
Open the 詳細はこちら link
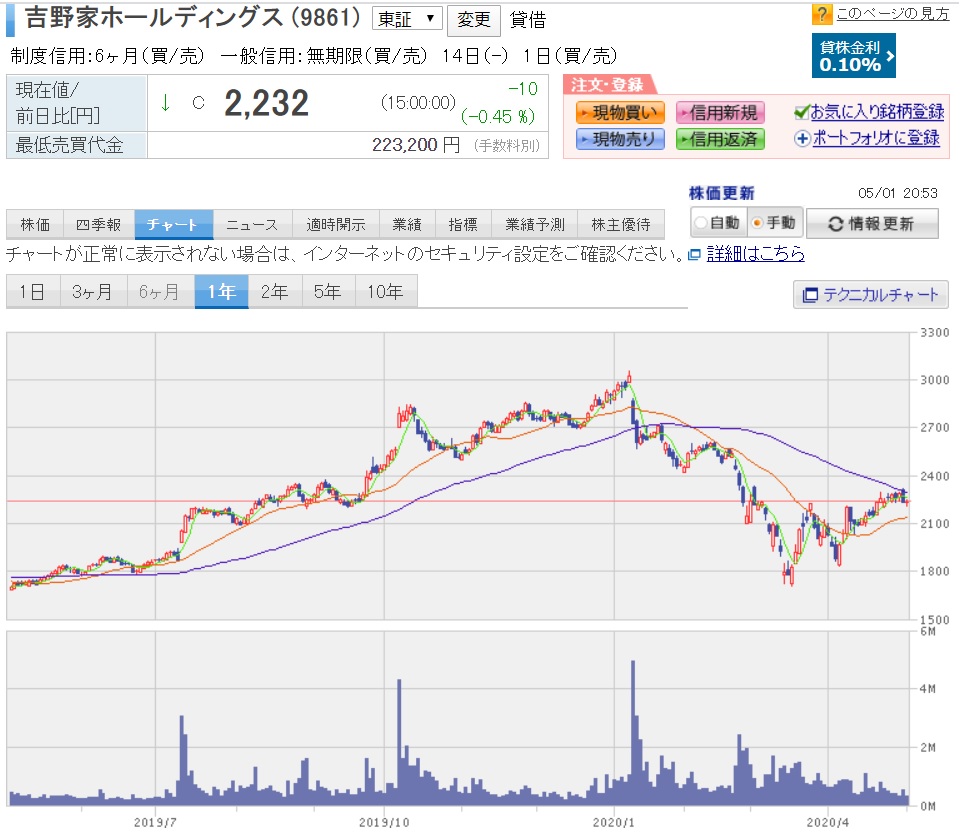tap(755, 254)
